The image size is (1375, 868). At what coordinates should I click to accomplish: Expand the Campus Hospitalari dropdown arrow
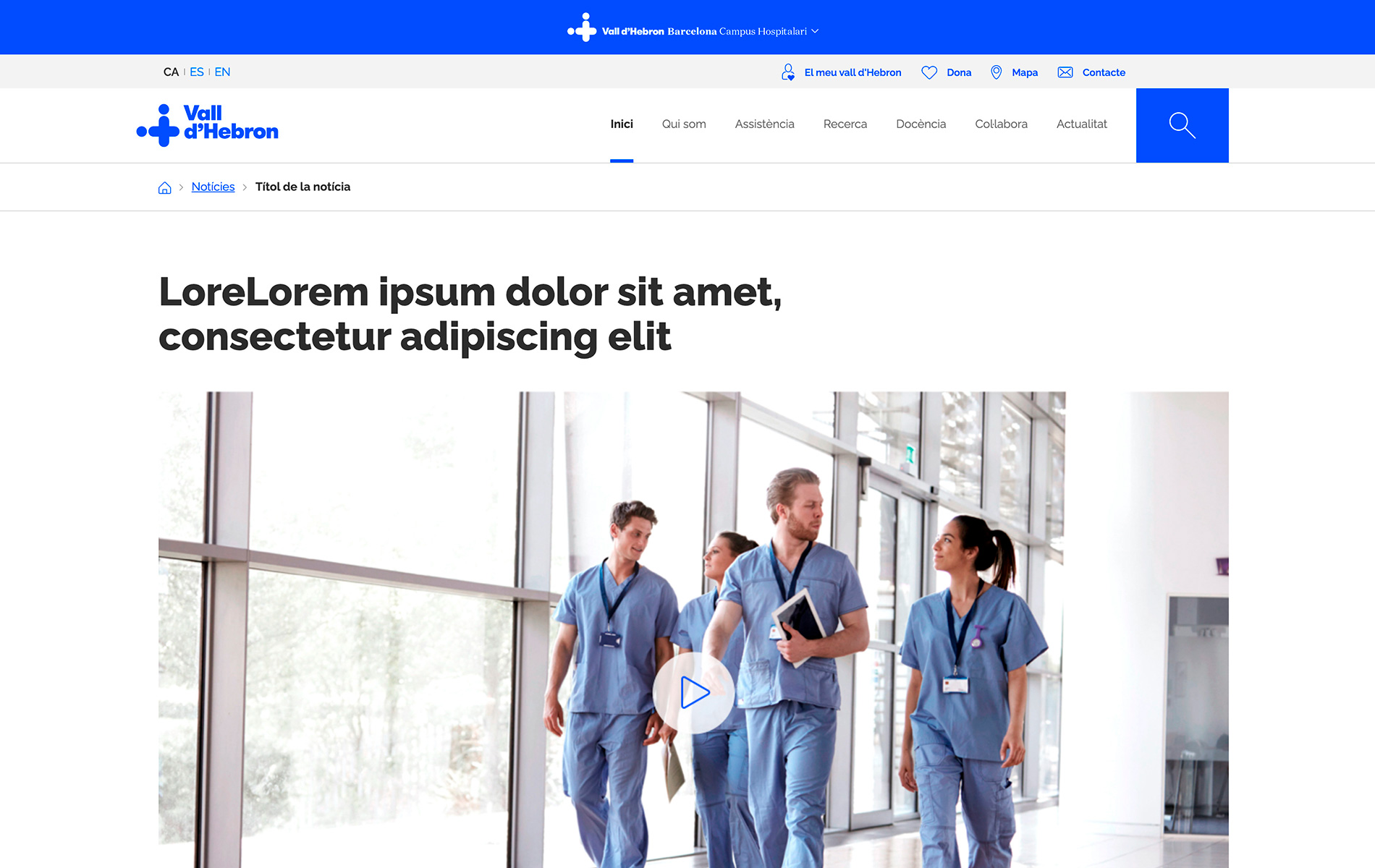[x=815, y=31]
